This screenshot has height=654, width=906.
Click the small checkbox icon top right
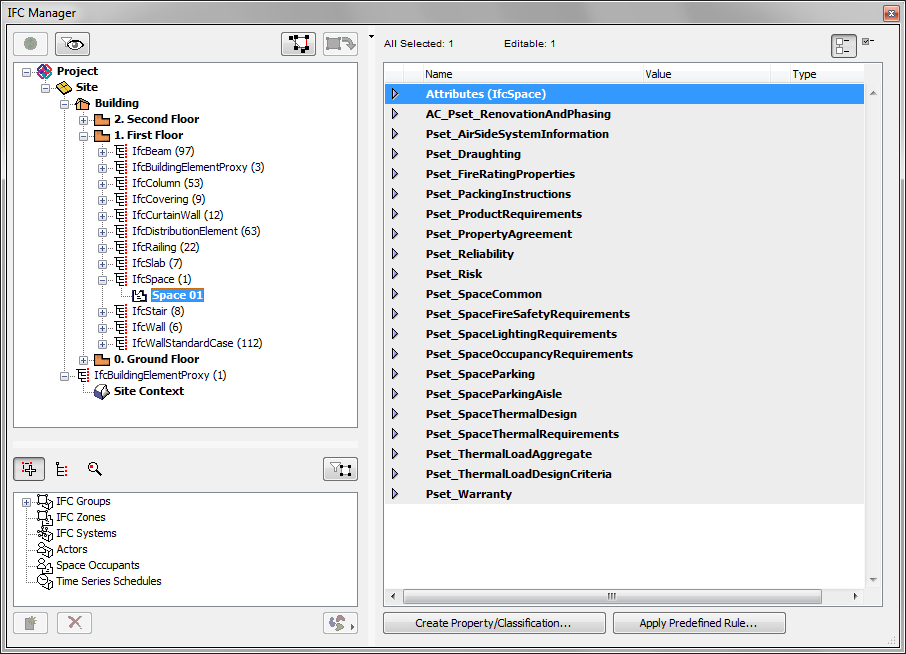click(867, 42)
